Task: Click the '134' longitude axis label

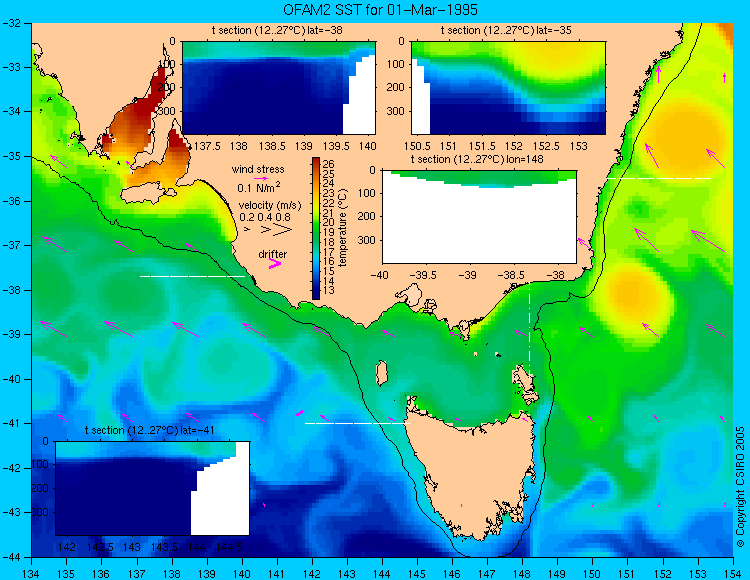Action: tap(32, 573)
